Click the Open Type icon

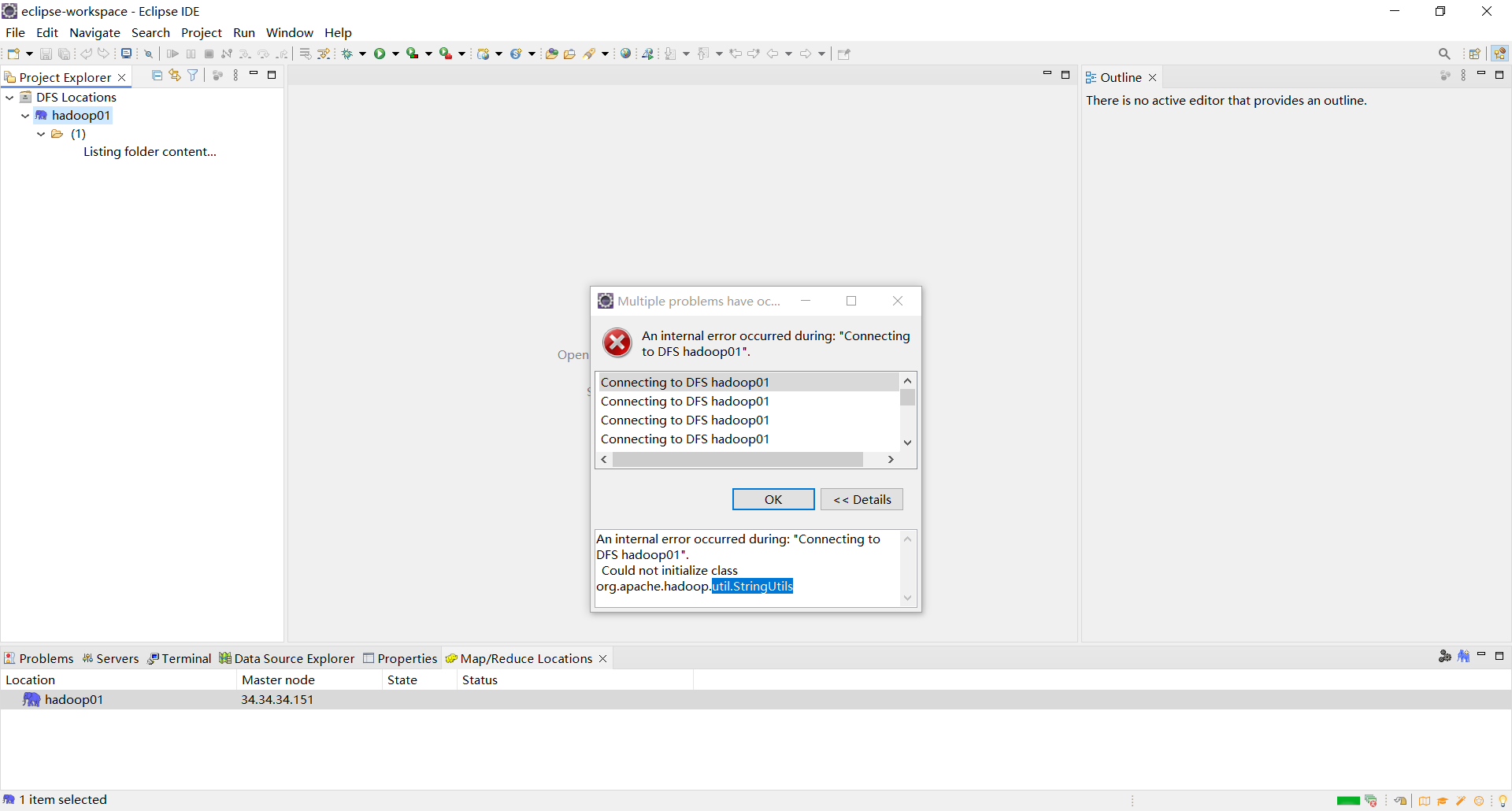551,54
